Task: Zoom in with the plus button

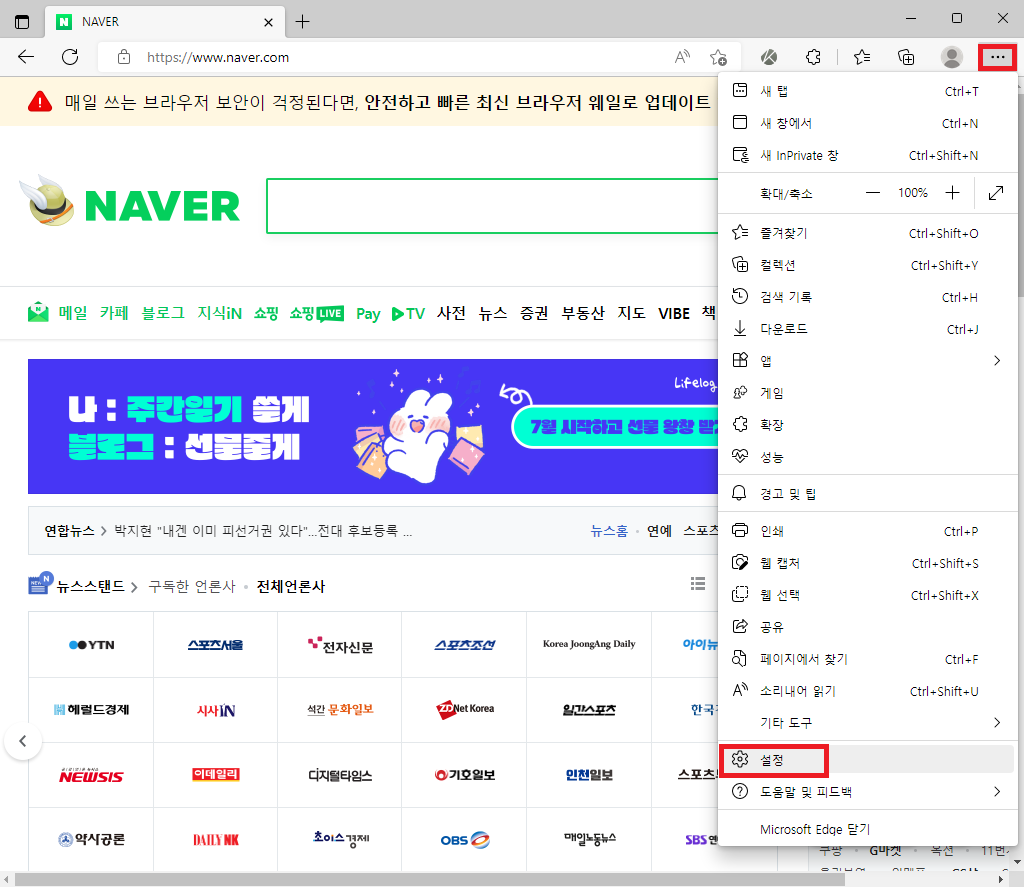Action: pos(952,193)
